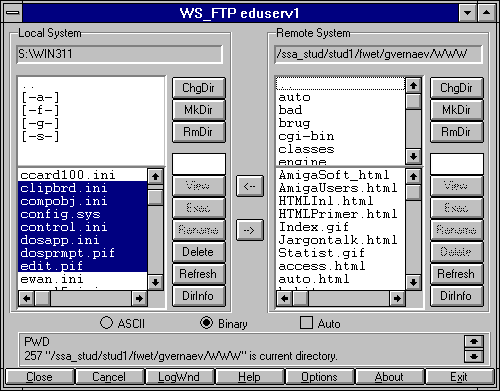500x391 pixels.
Task: Transfer files to local with left arrow button
Action: 250,186
